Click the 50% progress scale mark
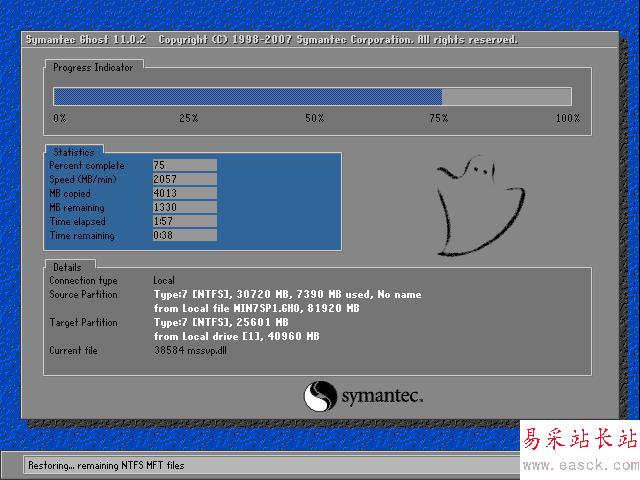The height and width of the screenshot is (480, 640). pos(315,118)
